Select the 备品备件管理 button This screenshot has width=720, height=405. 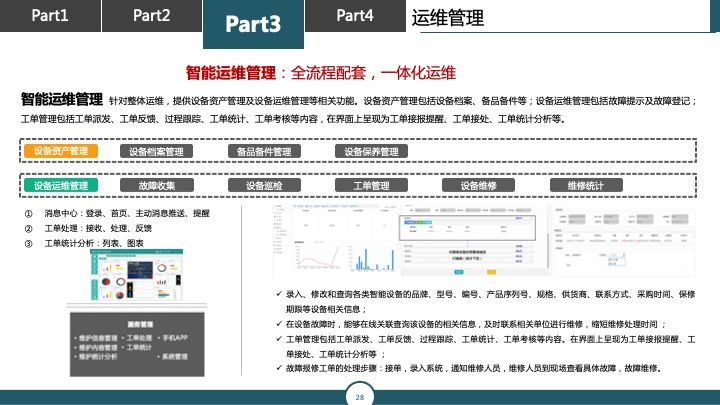pyautogui.click(x=264, y=152)
